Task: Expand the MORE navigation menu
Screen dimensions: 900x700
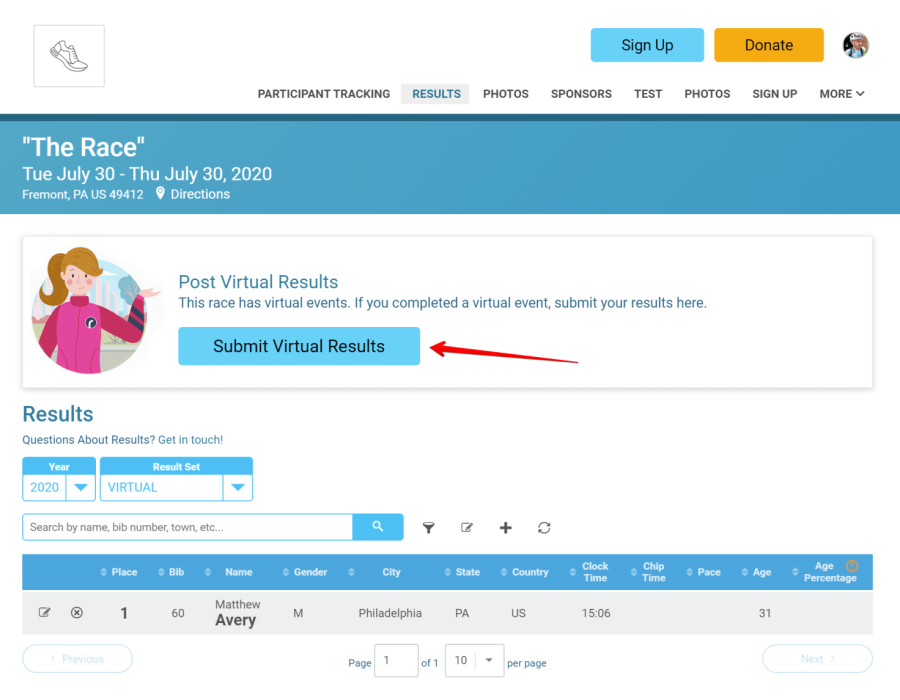Action: (841, 94)
